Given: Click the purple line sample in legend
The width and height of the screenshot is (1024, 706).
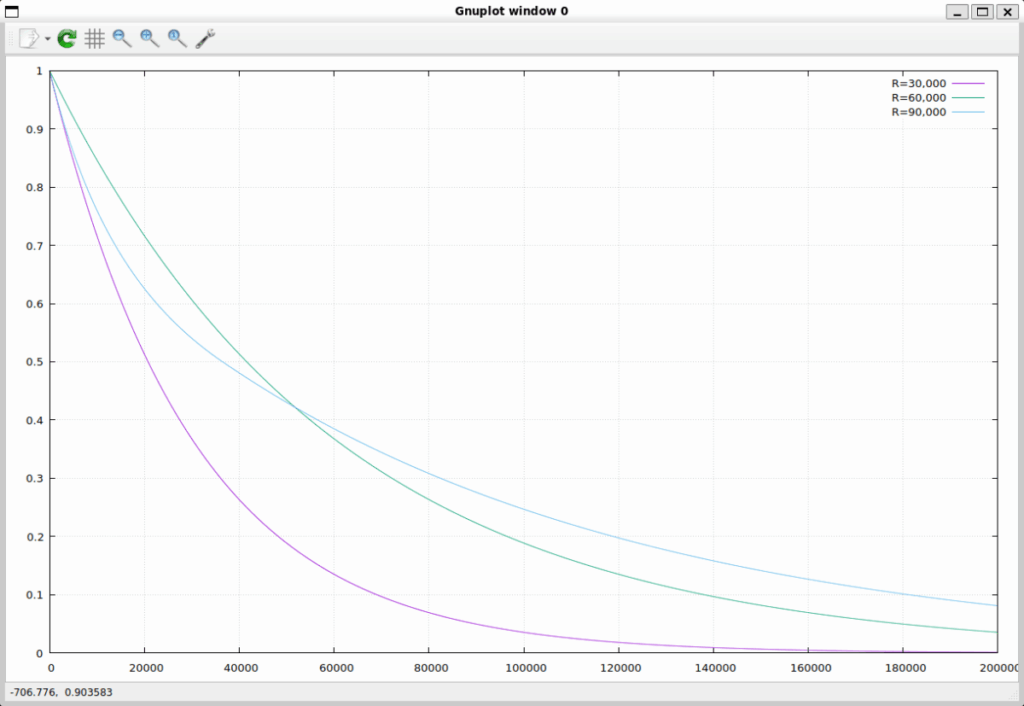Looking at the screenshot, I should [968, 83].
